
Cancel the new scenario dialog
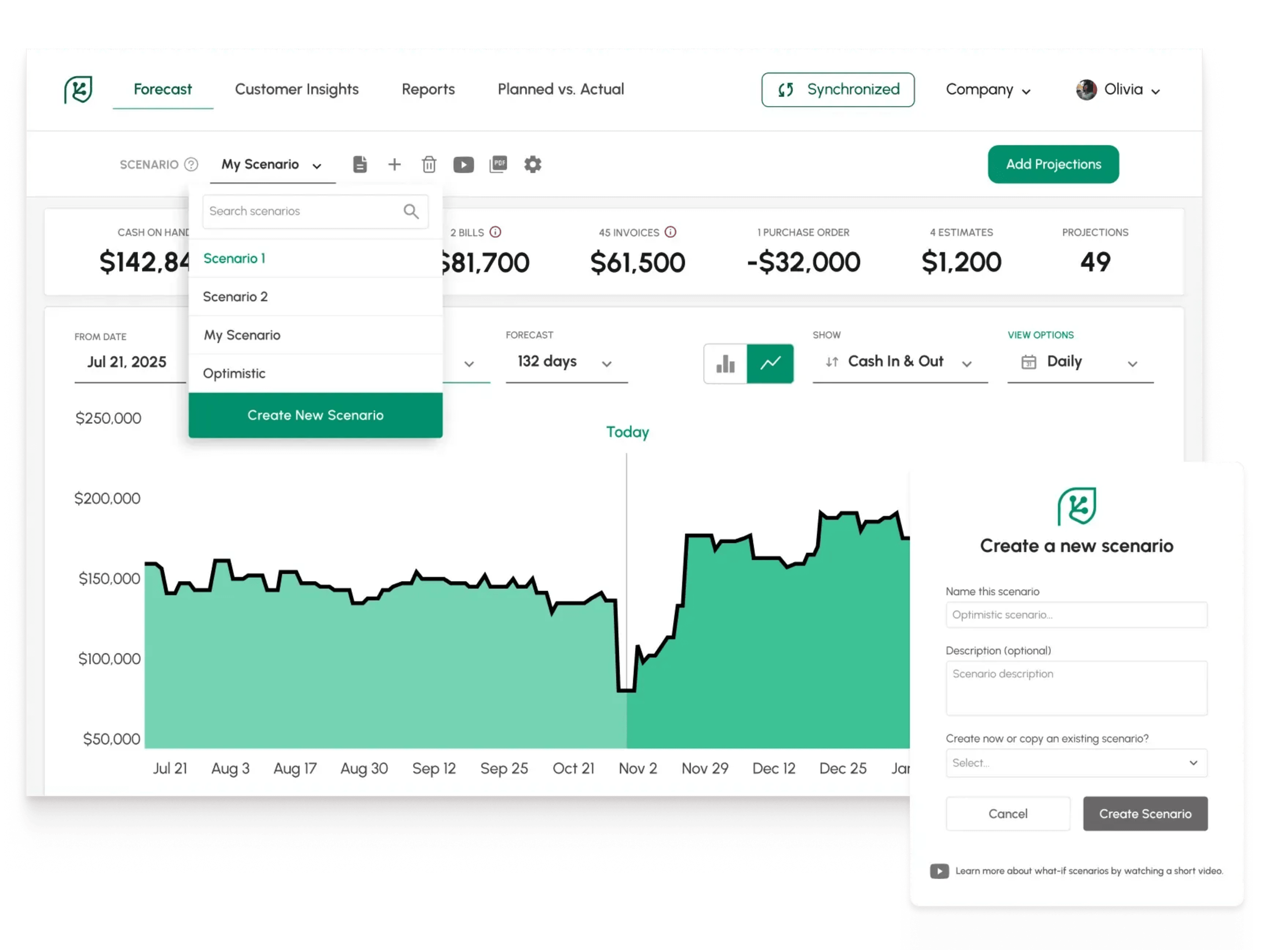pyautogui.click(x=1008, y=814)
